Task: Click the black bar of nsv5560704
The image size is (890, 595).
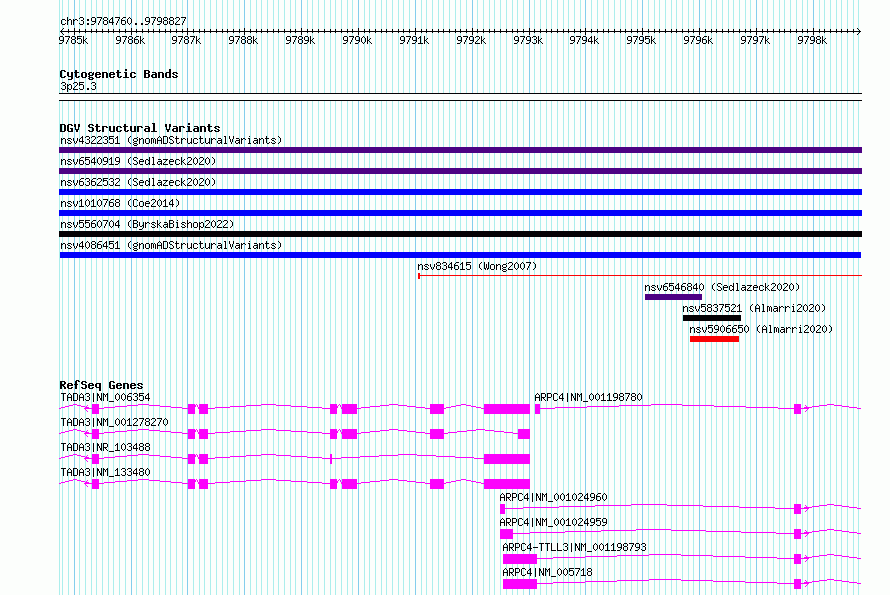Action: click(460, 234)
